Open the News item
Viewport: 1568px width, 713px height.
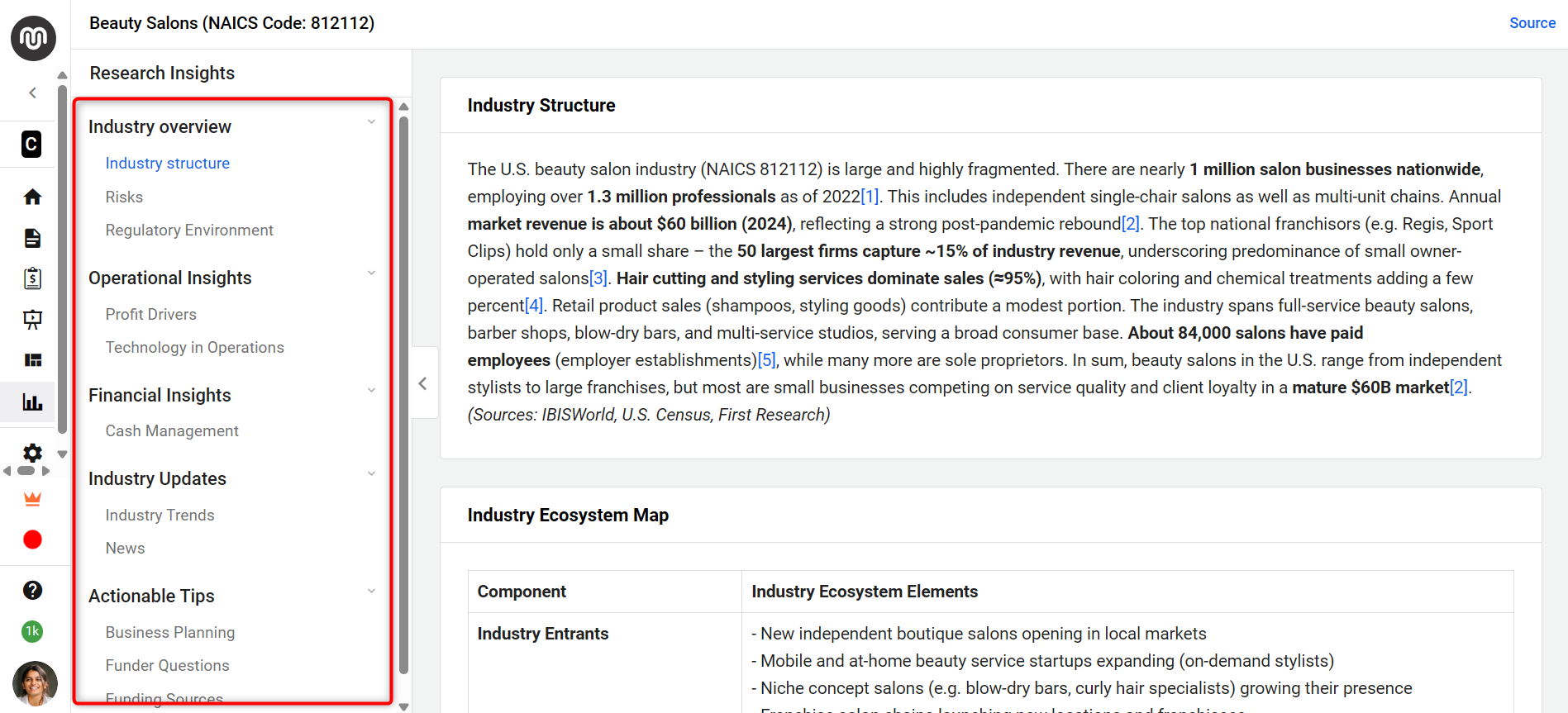126,548
